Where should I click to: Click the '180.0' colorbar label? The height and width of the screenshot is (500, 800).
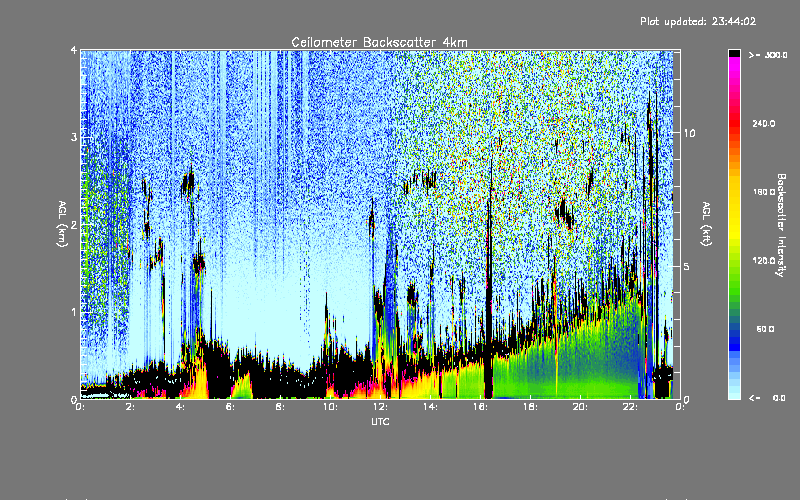(x=764, y=192)
